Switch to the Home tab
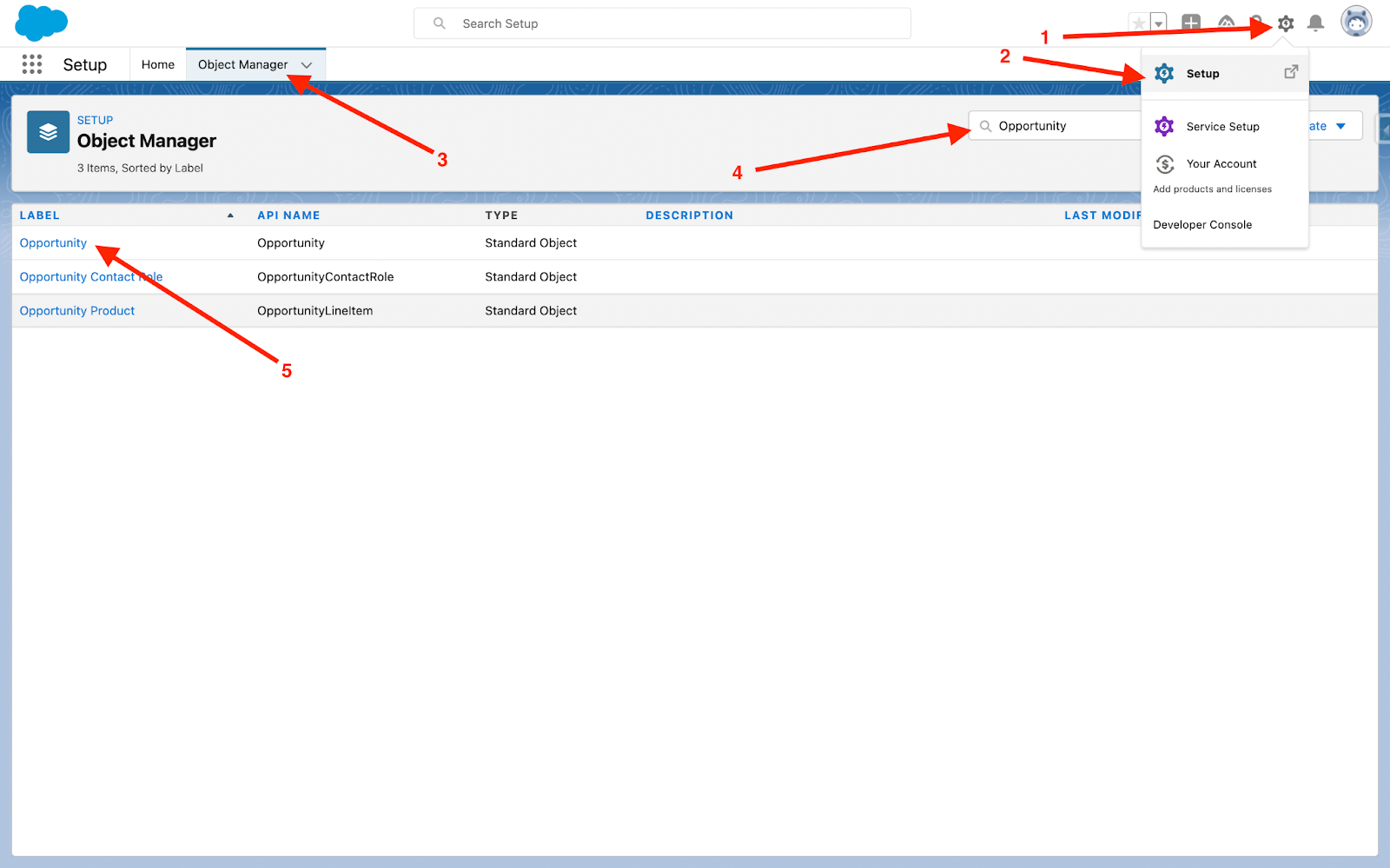Viewport: 1390px width, 868px height. coord(158,64)
